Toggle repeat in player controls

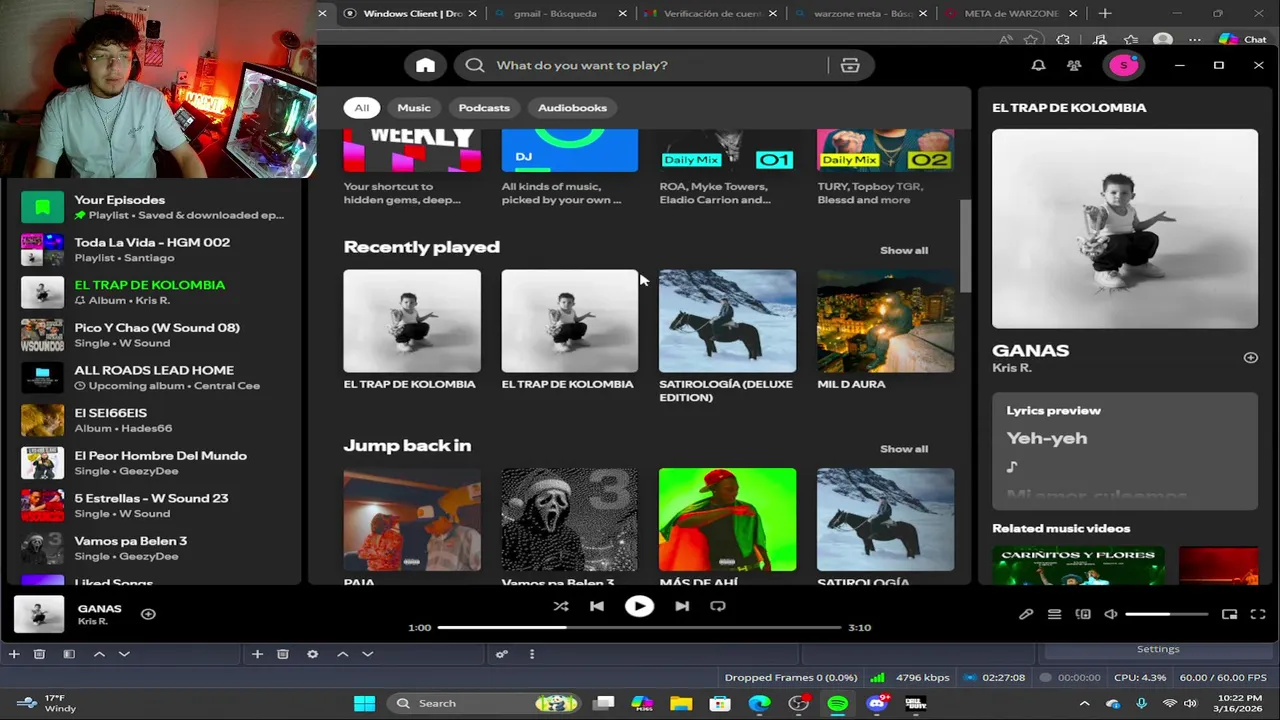(x=718, y=606)
